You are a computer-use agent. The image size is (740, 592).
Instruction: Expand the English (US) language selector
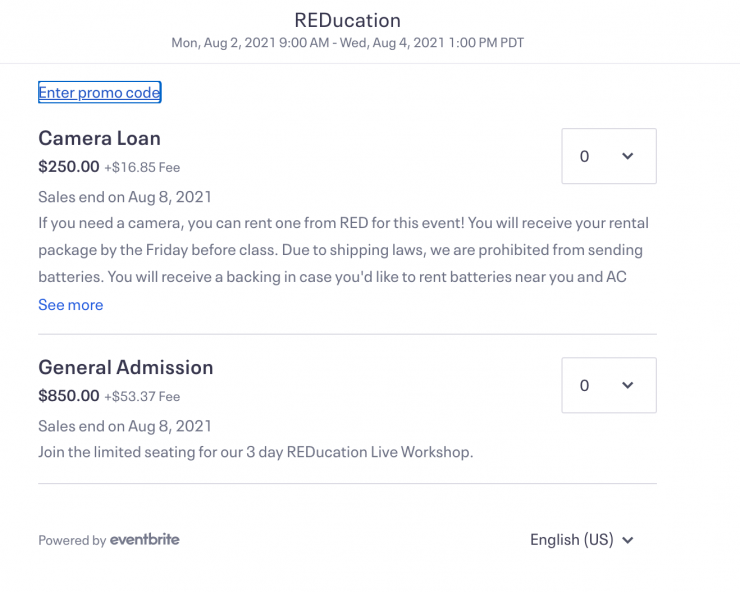click(581, 540)
